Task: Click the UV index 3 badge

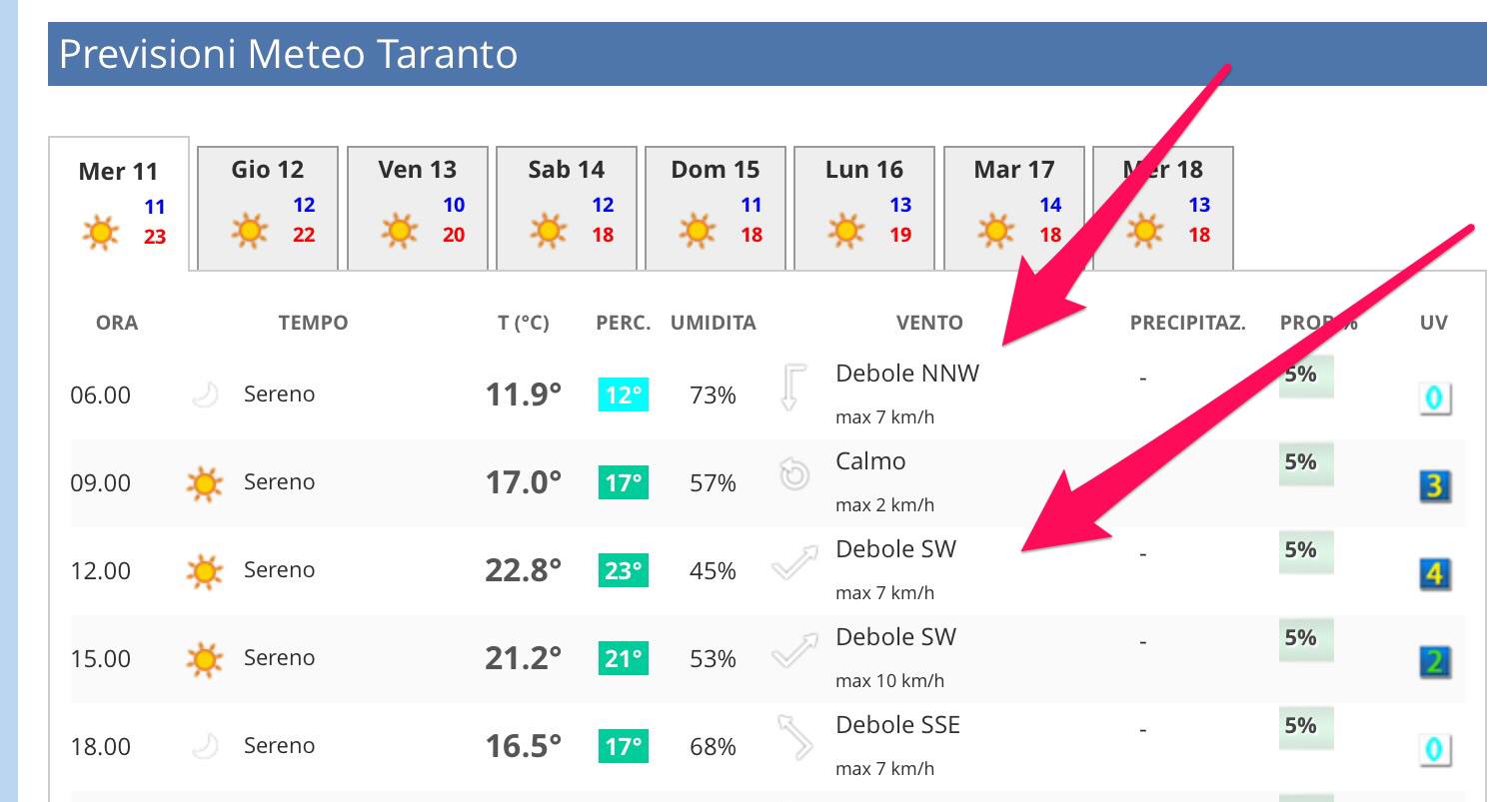Action: point(1435,486)
